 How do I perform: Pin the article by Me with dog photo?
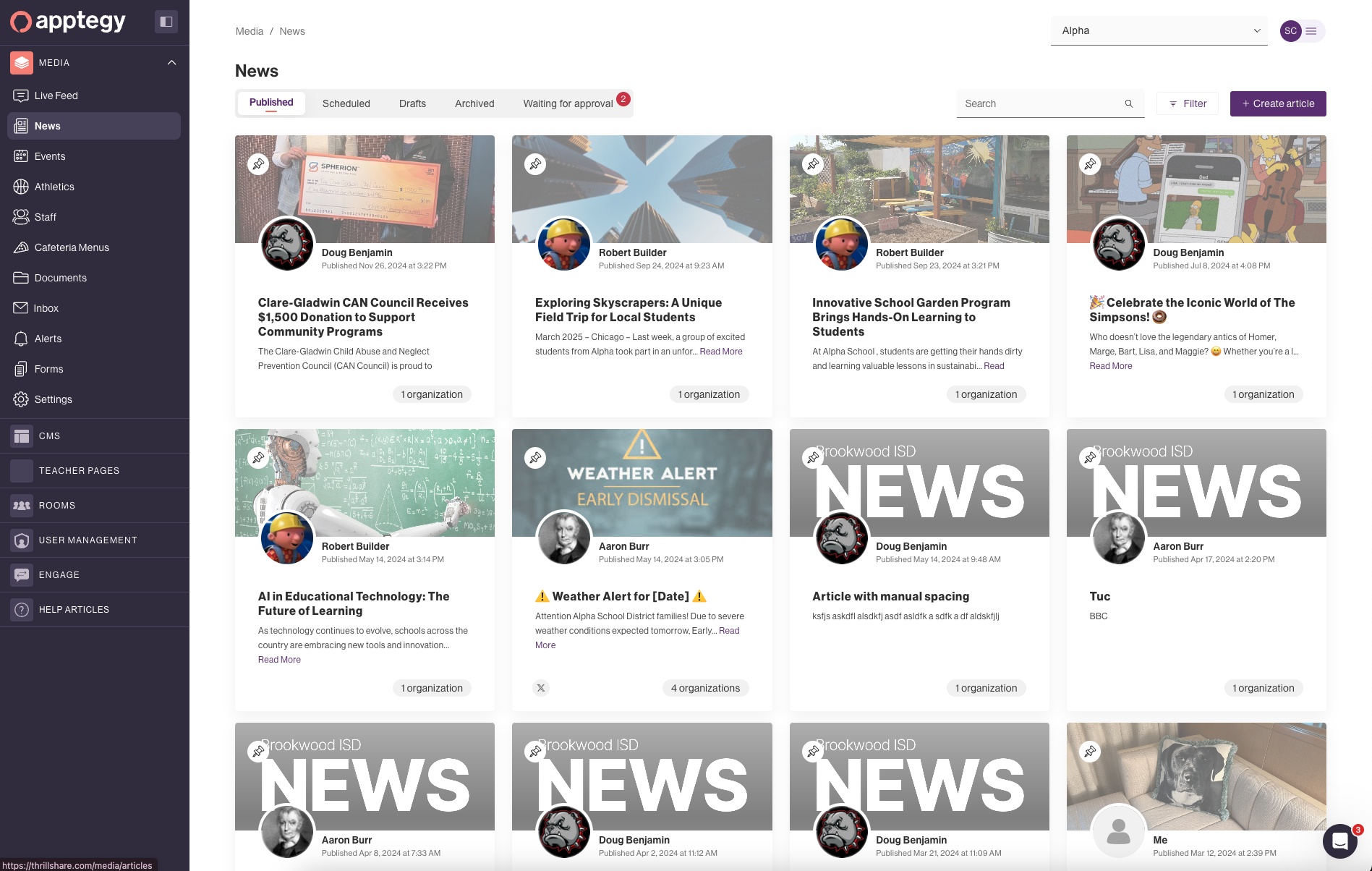[1090, 752]
